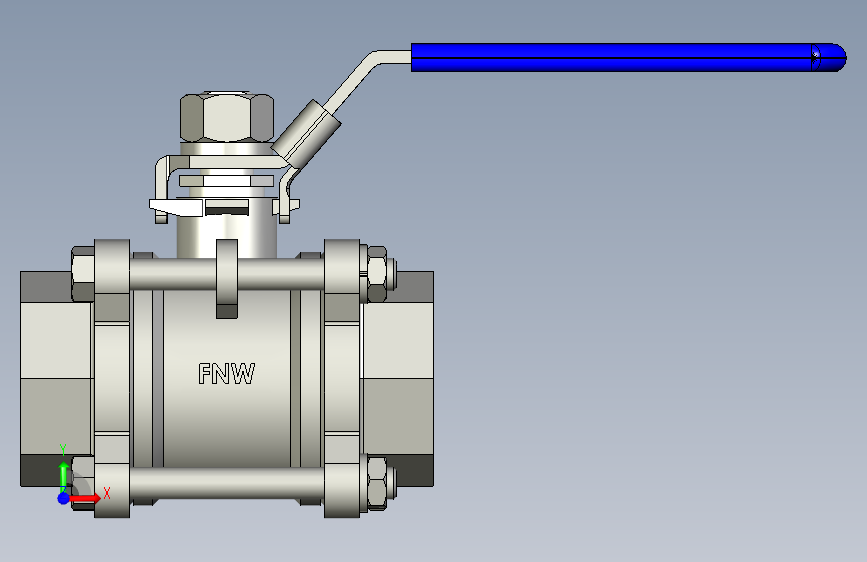
Task: Select the upper-right tie bolt hex nut
Action: pyautogui.click(x=377, y=274)
